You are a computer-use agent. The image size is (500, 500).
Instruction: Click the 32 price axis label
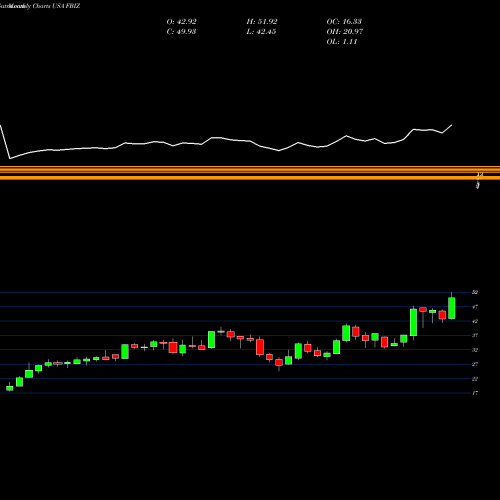[475, 350]
